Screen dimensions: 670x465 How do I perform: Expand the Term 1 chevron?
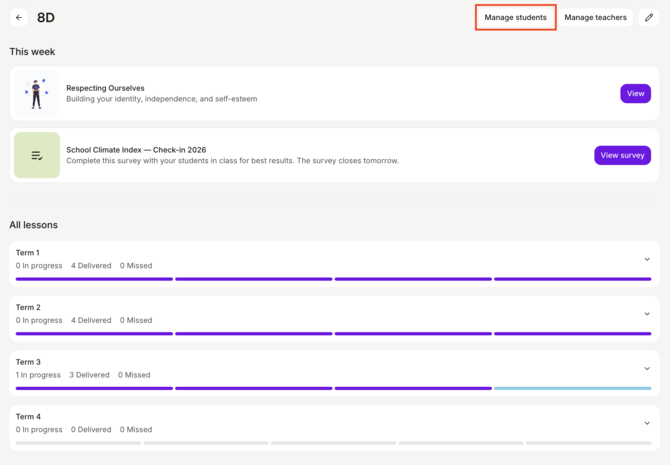647,259
